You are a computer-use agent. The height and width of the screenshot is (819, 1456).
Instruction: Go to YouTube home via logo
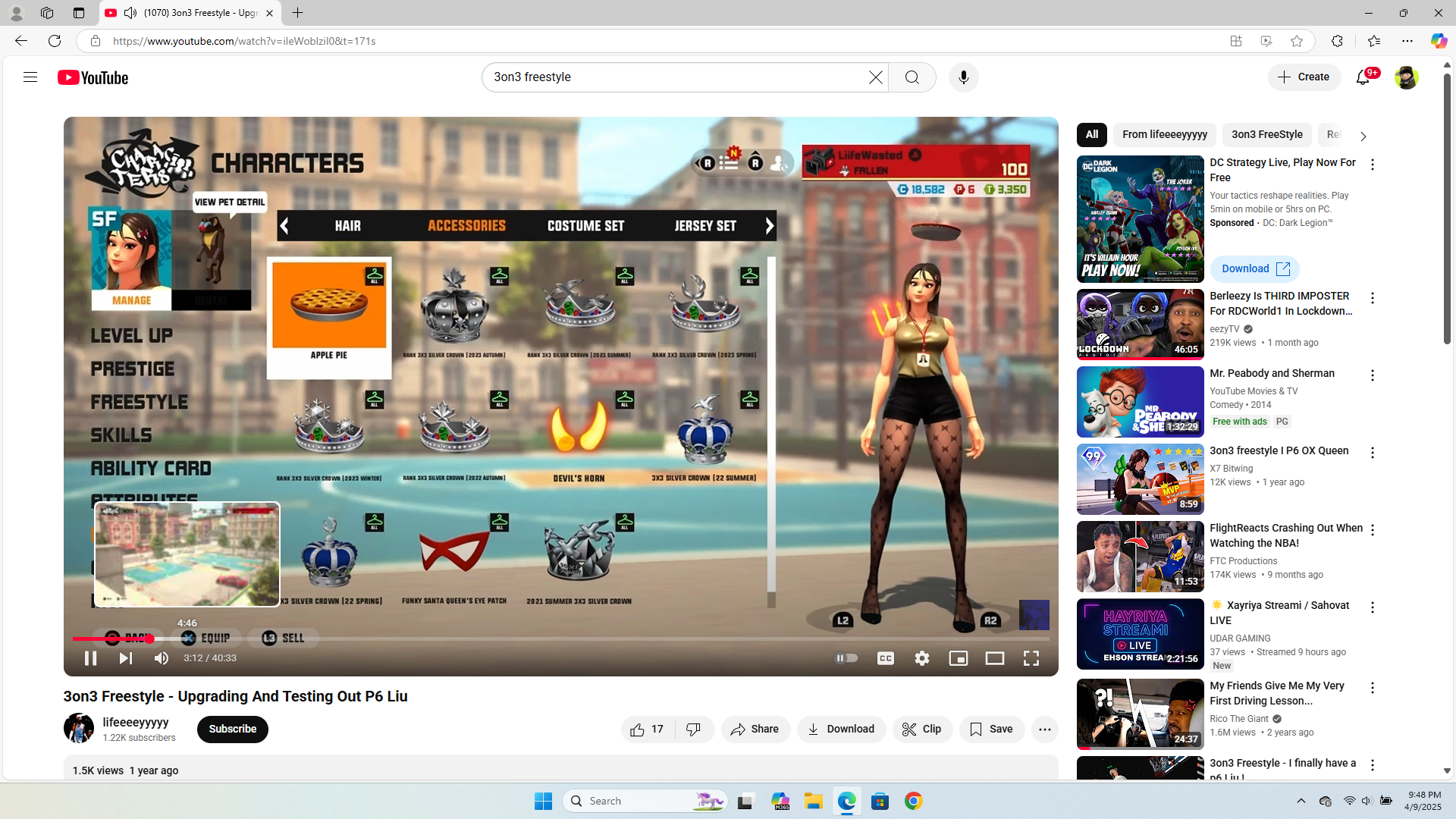(93, 77)
